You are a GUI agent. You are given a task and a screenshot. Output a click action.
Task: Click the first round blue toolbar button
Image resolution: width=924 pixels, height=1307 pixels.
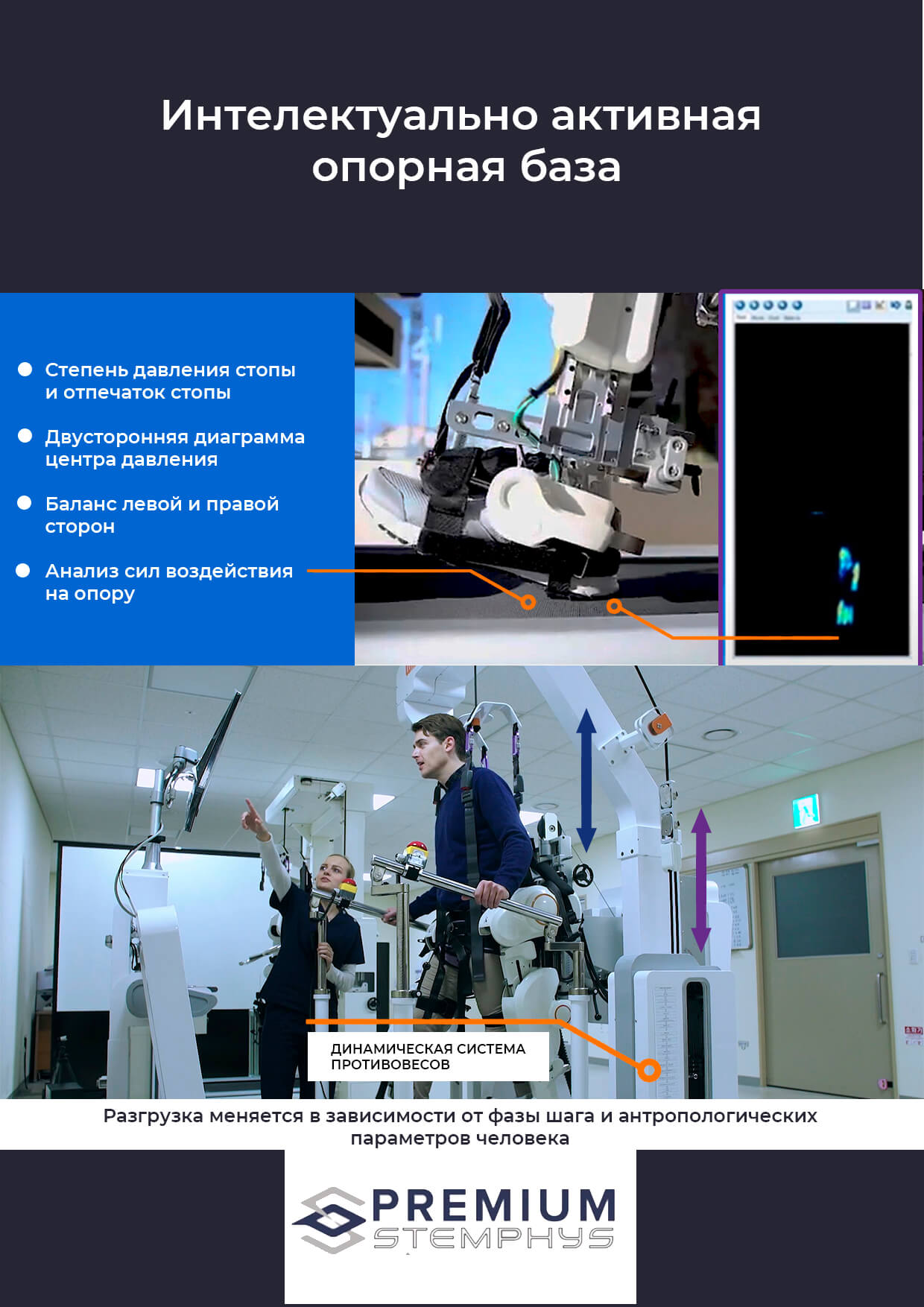(x=740, y=305)
